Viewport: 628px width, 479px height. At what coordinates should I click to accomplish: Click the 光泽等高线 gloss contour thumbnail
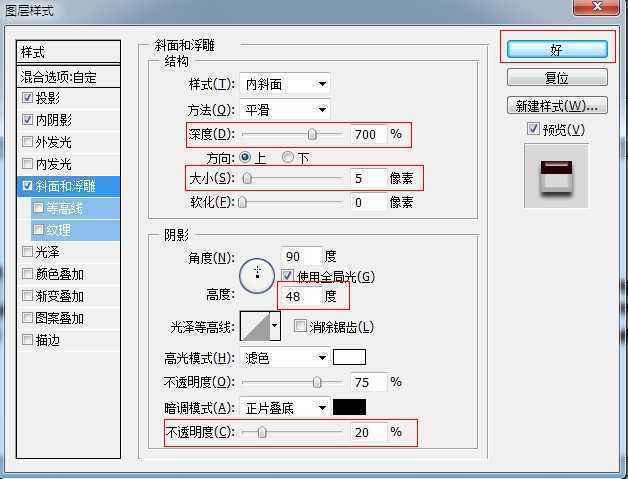point(256,326)
